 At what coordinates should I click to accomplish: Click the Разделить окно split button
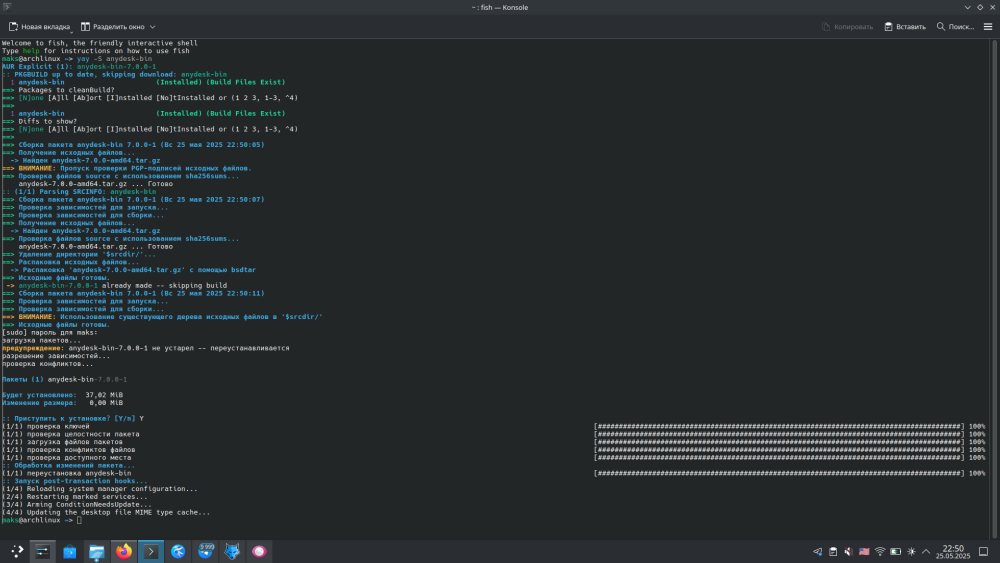[113, 27]
